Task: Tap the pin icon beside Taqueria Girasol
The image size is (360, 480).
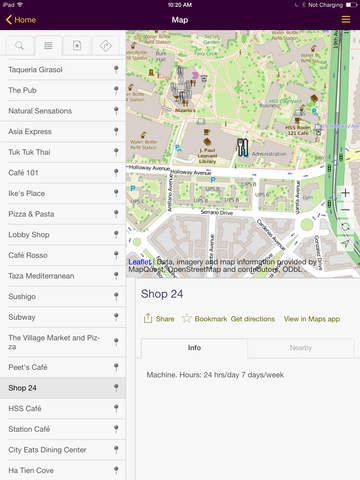Action: tap(116, 69)
